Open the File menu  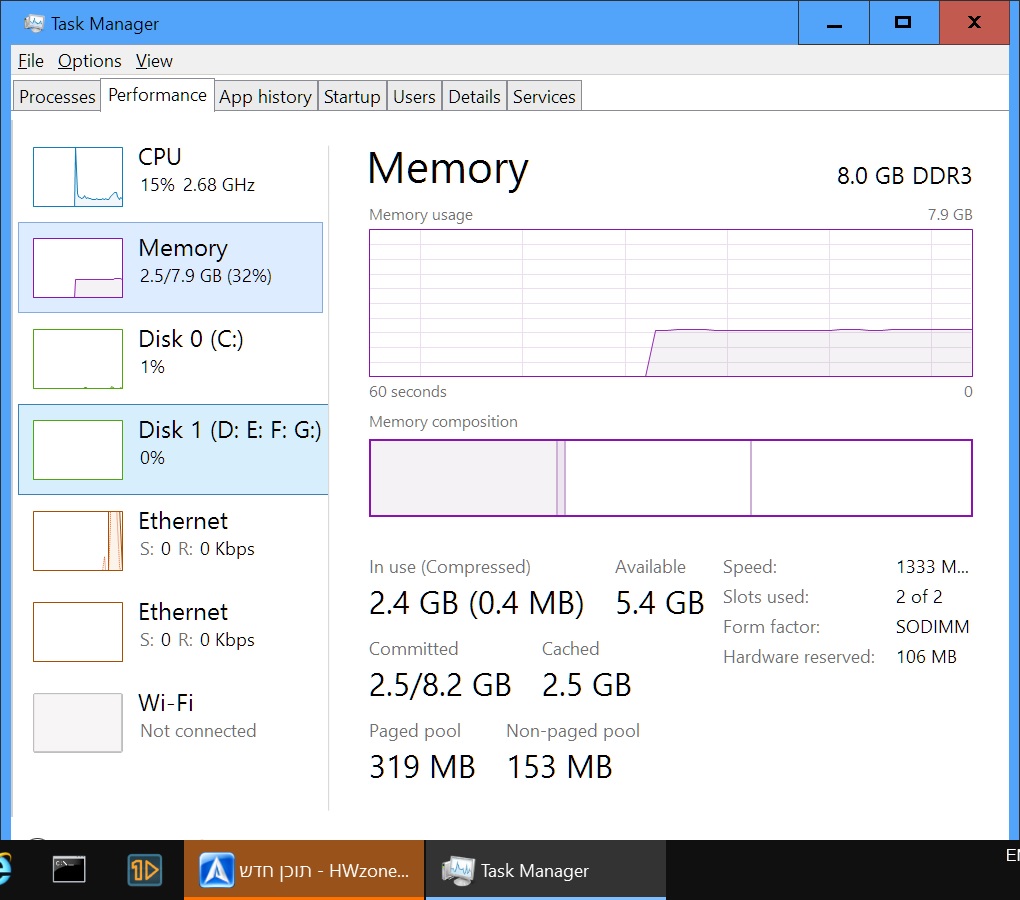(31, 60)
